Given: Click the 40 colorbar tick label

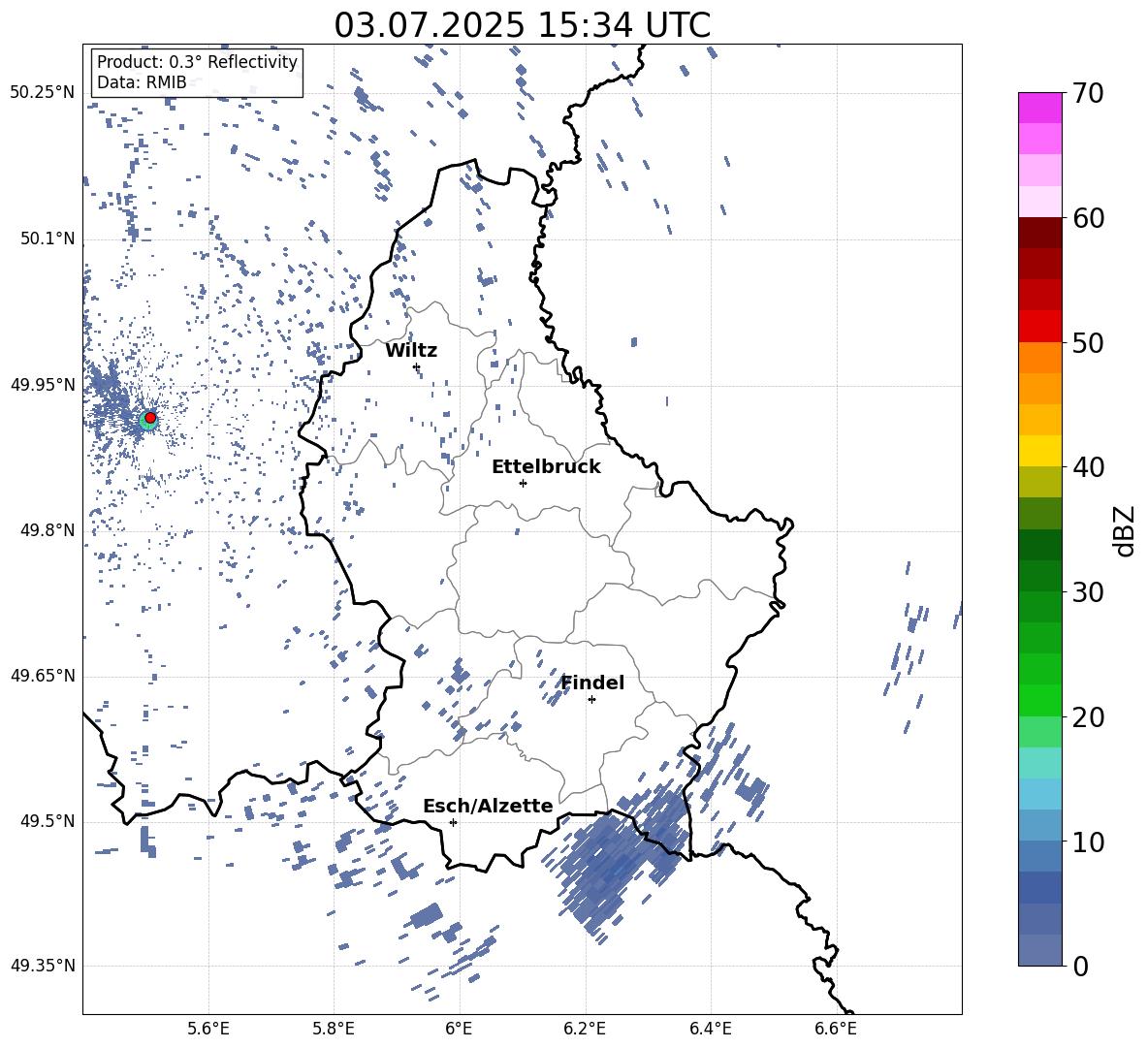Looking at the screenshot, I should (1087, 467).
